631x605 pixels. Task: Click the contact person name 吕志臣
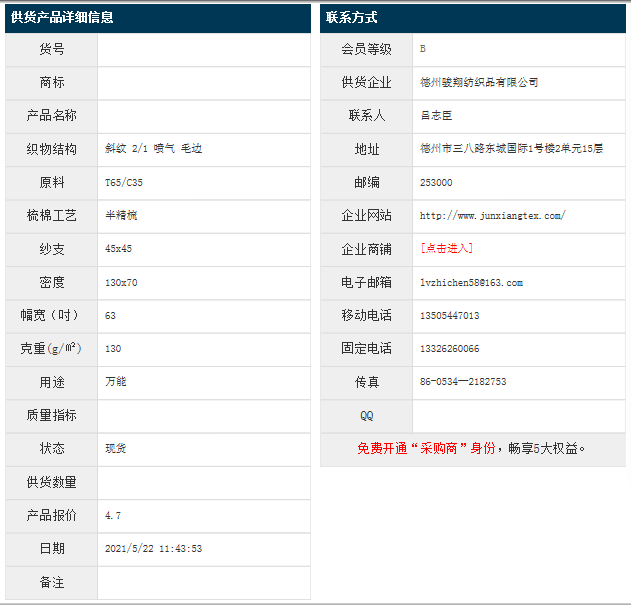tap(437, 115)
